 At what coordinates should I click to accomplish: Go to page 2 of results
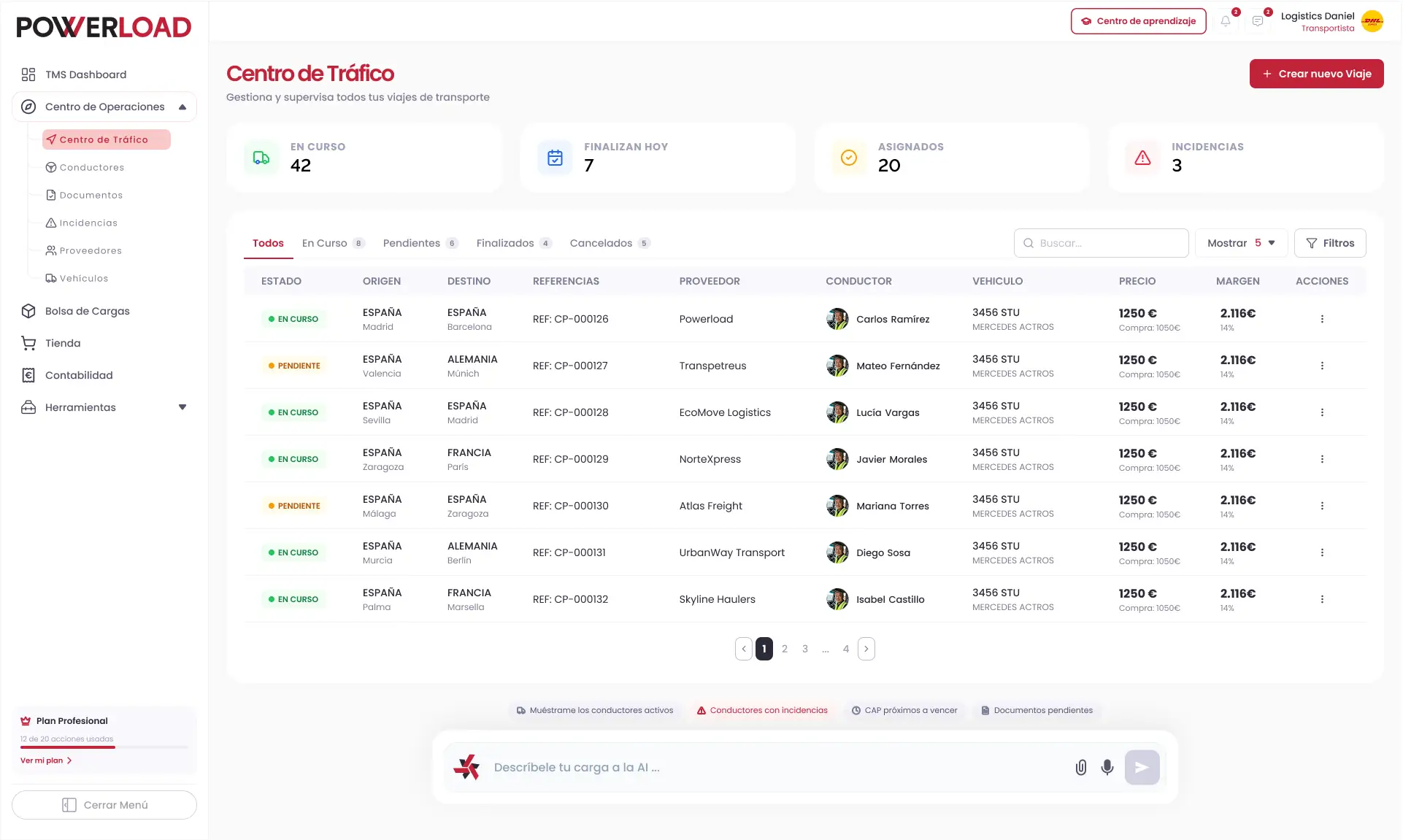click(785, 649)
